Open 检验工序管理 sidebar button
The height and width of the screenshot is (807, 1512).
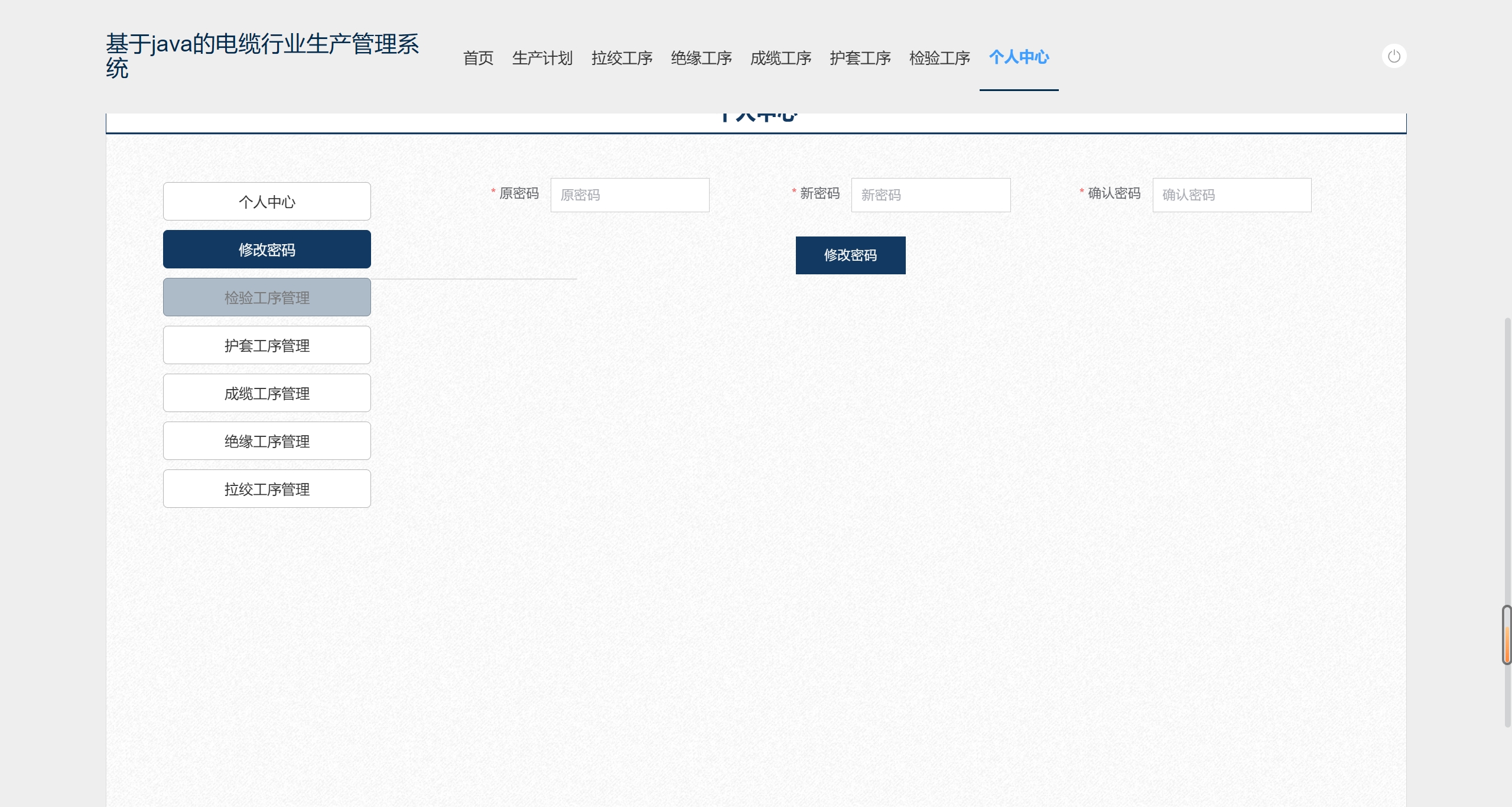coord(267,297)
